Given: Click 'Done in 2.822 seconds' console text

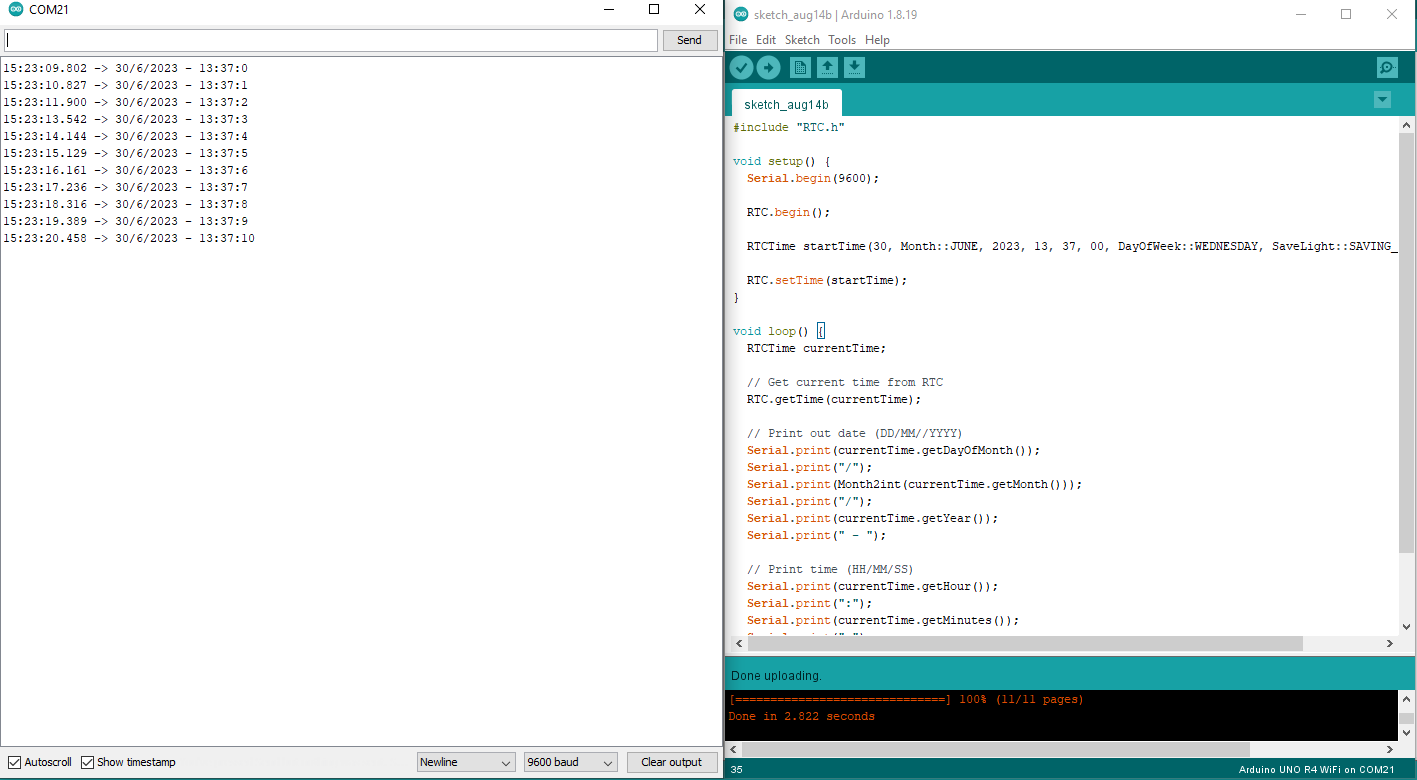Looking at the screenshot, I should click(x=801, y=716).
